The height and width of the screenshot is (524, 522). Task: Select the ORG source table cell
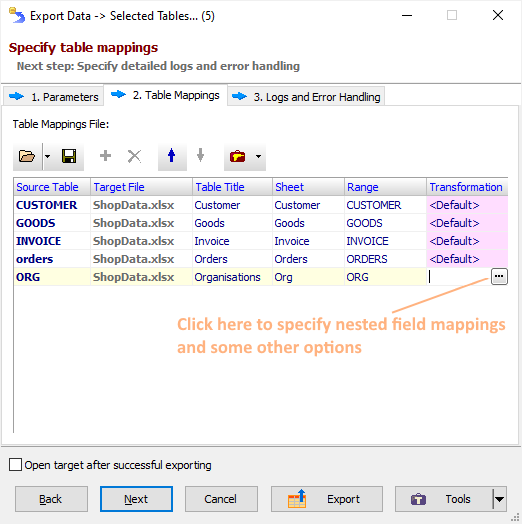[52, 277]
